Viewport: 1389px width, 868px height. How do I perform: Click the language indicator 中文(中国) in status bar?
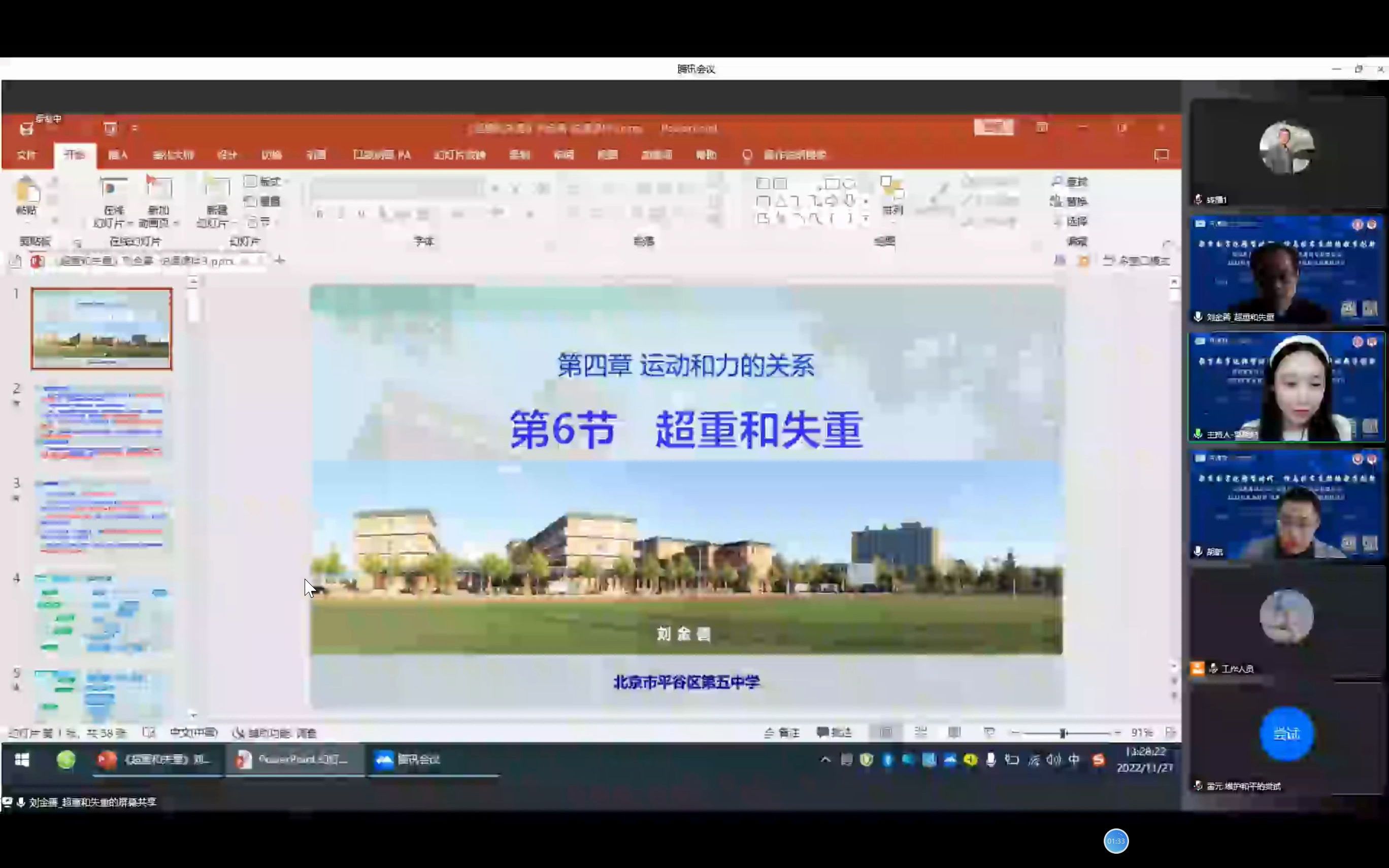click(x=193, y=732)
